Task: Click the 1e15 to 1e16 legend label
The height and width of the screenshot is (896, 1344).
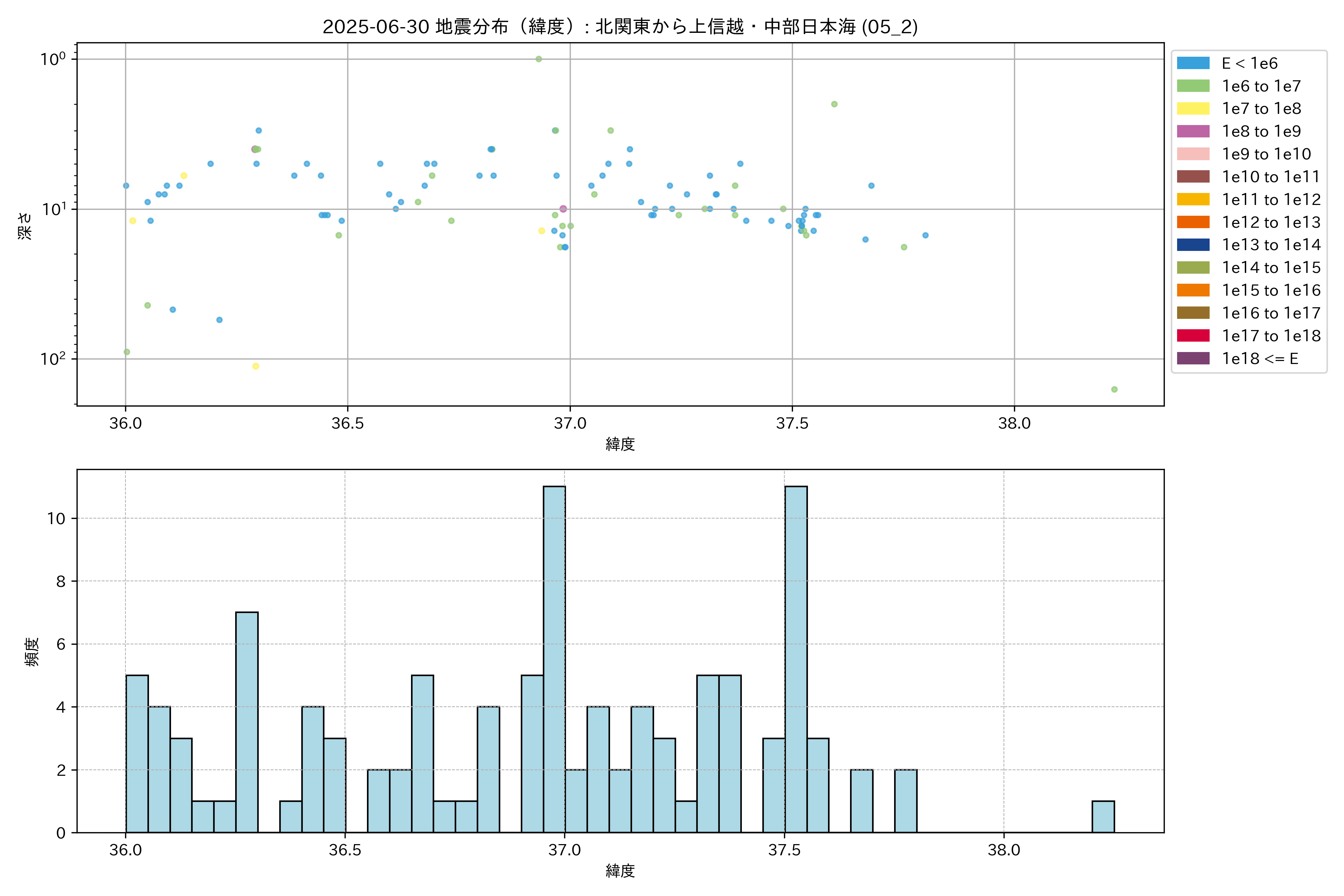Action: click(x=1271, y=290)
